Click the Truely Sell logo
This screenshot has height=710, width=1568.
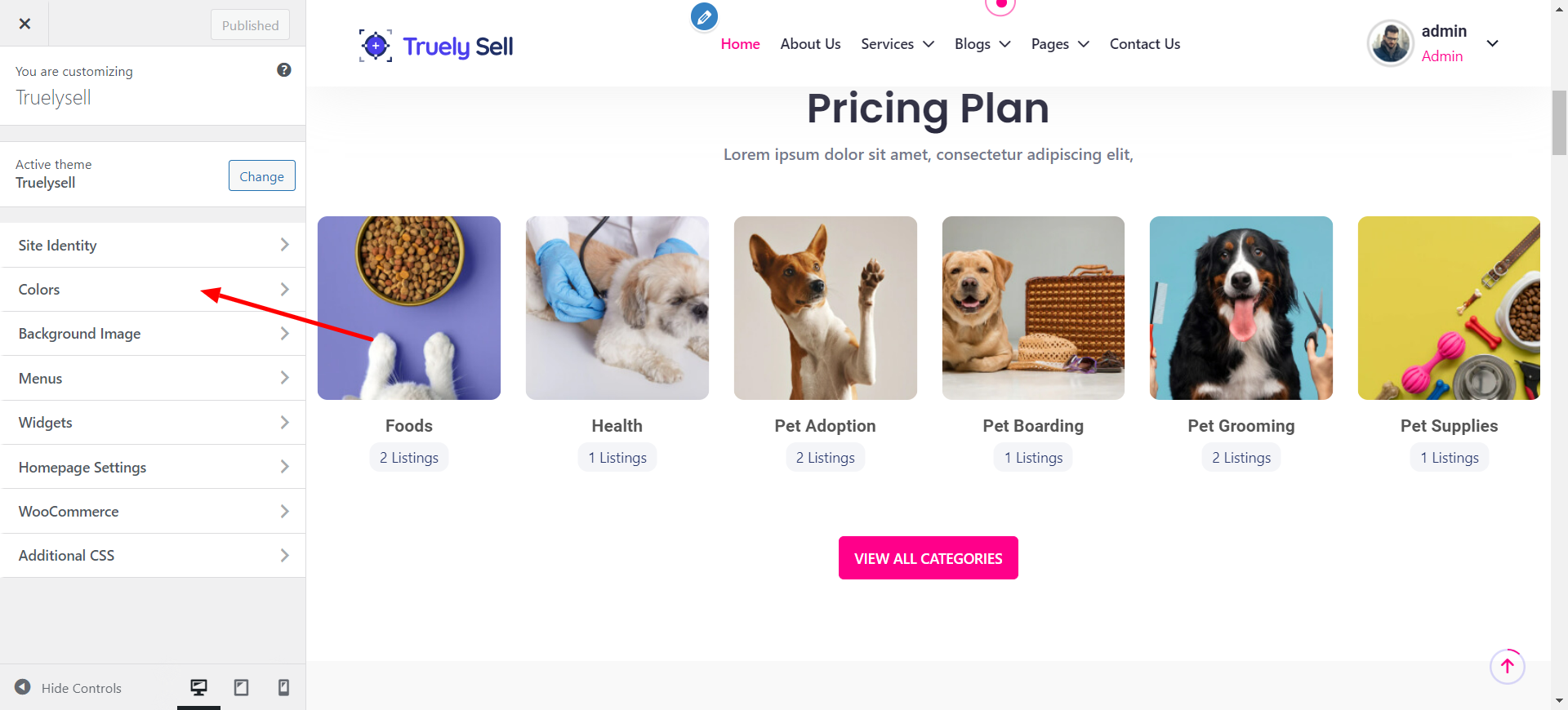(436, 46)
